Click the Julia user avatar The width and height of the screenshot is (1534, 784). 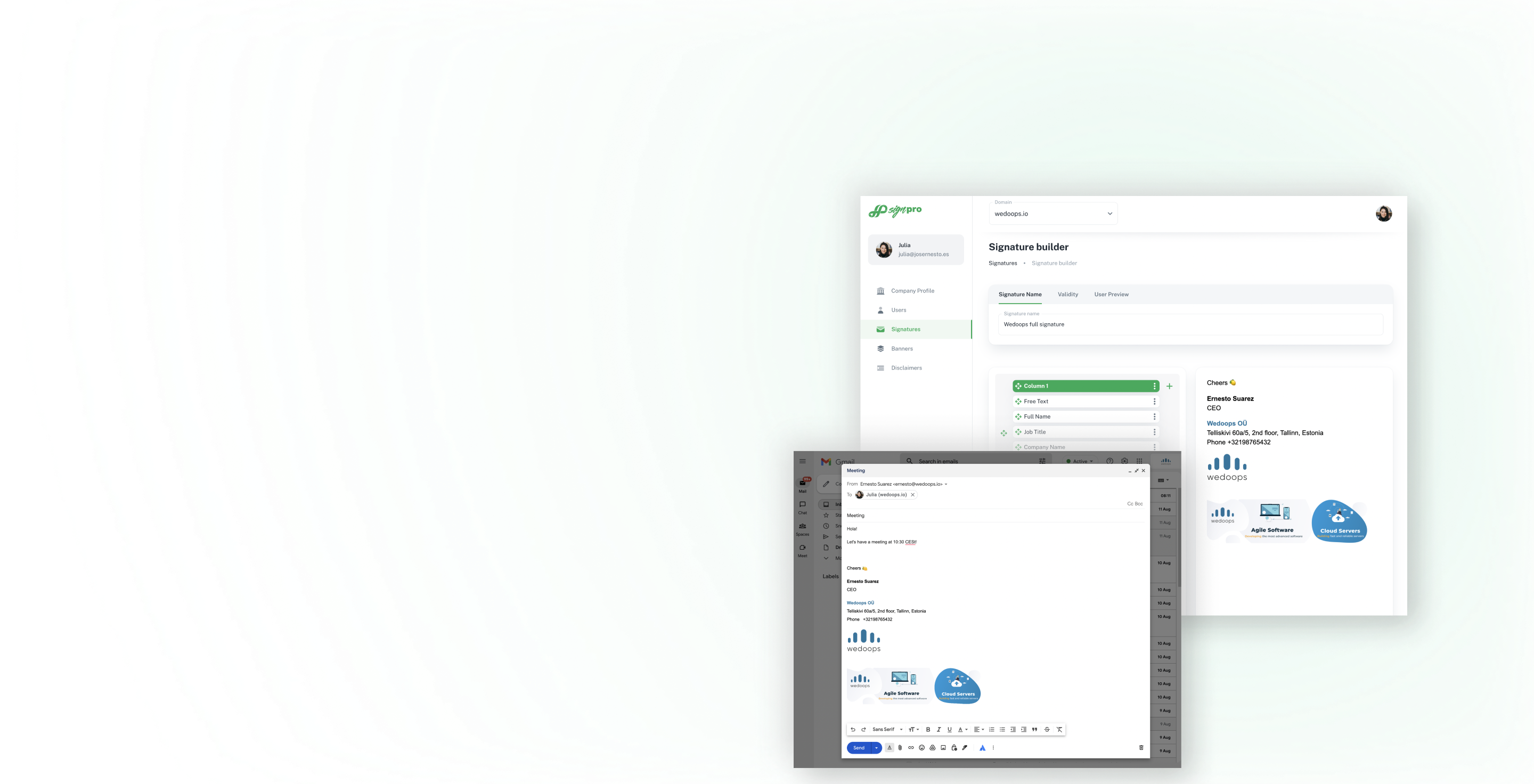pyautogui.click(x=883, y=249)
